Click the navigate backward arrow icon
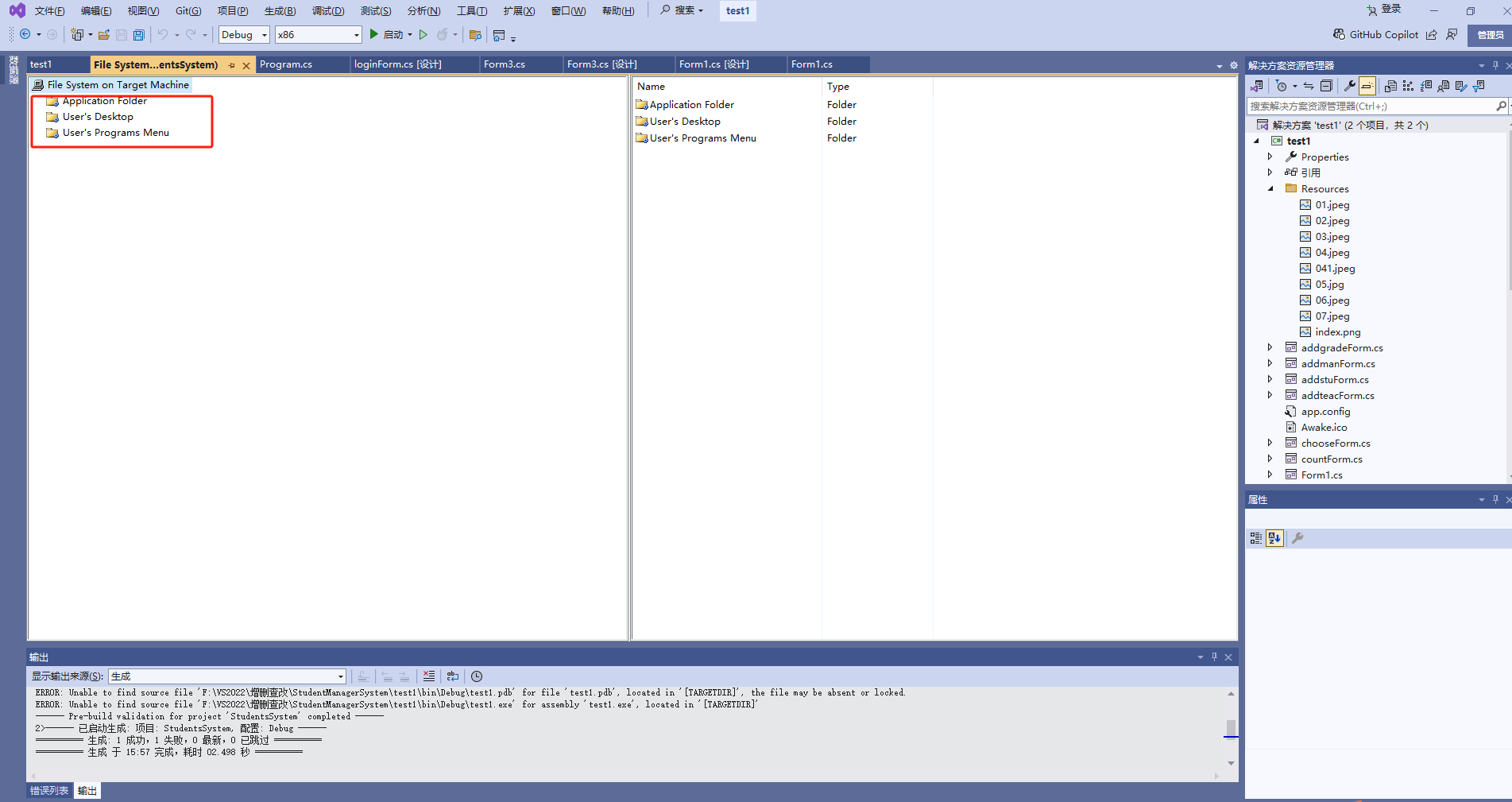The image size is (1512, 802). tap(25, 34)
